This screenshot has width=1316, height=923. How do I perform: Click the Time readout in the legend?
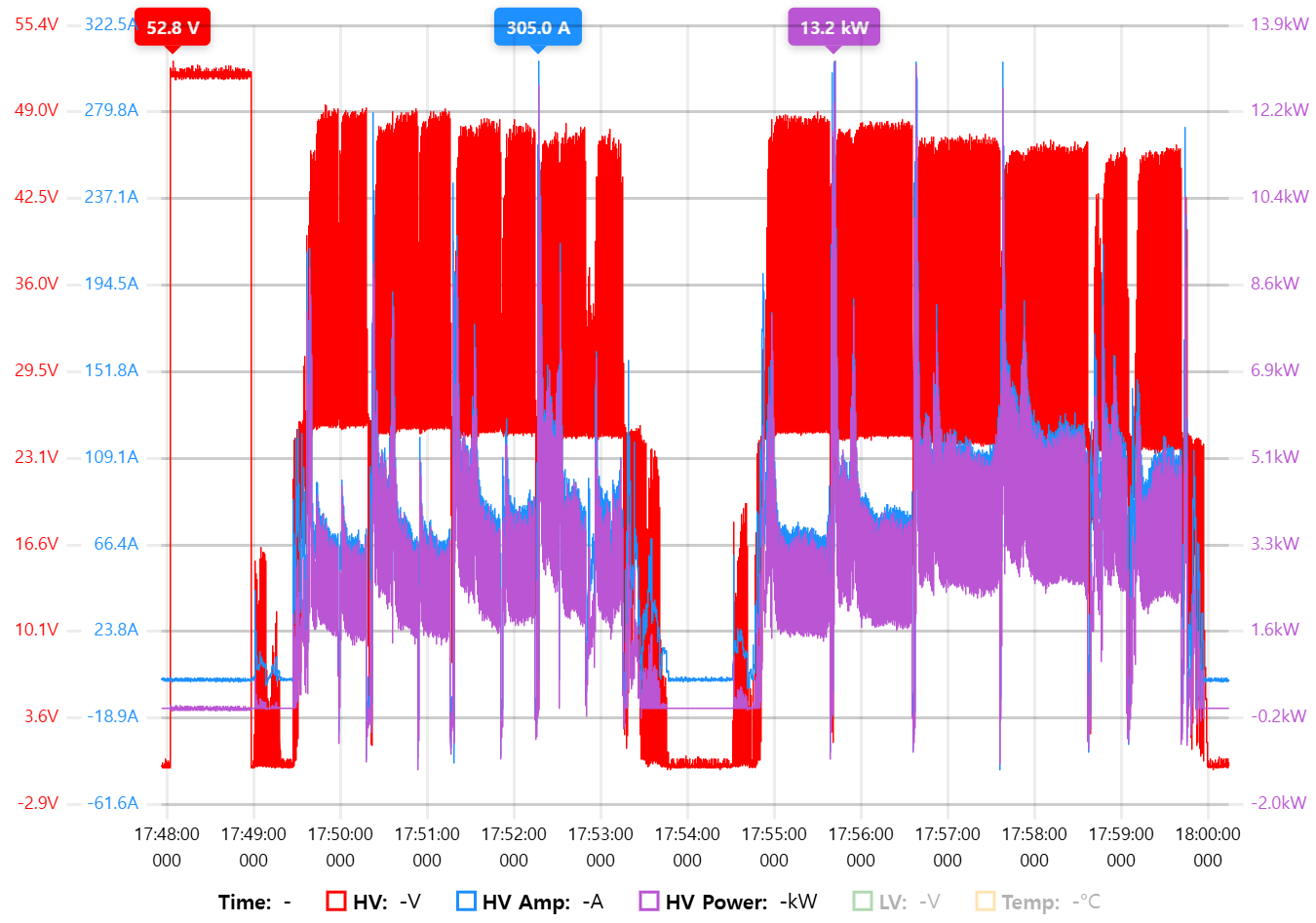(x=253, y=902)
